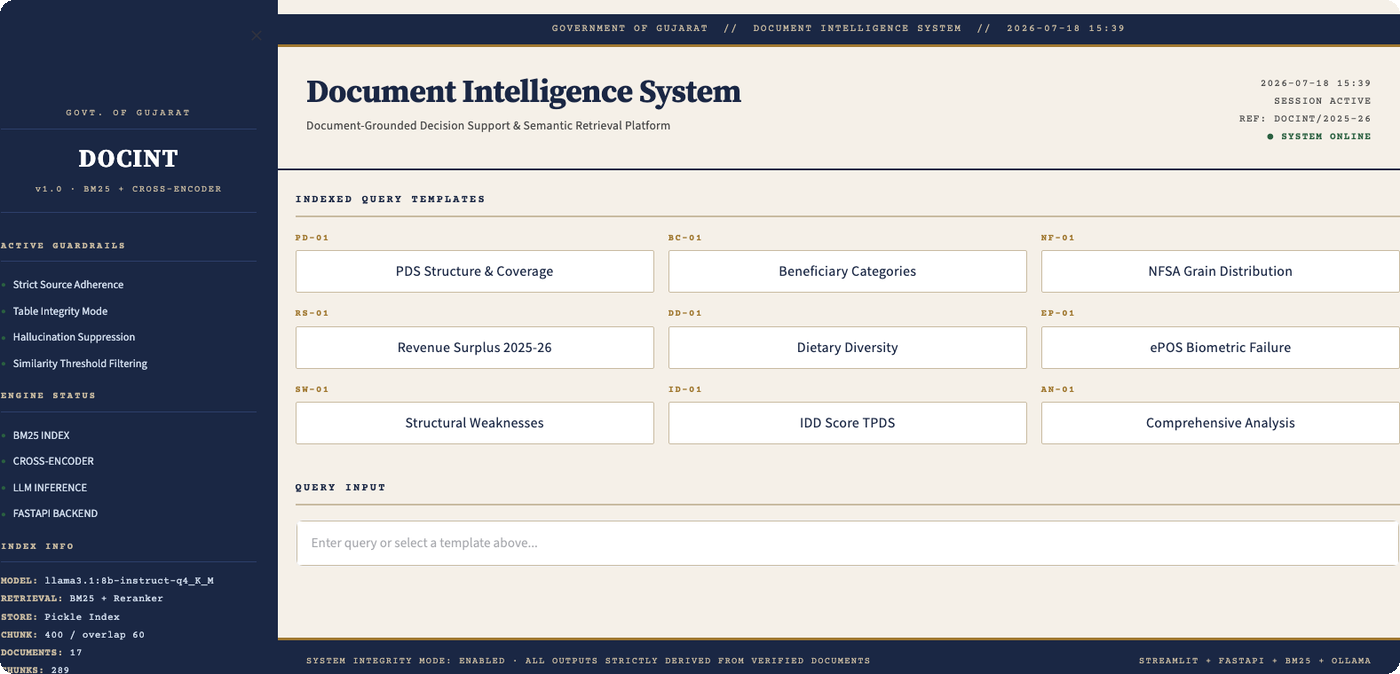Viewport: 1400px width, 674px height.
Task: Choose the ePOS Biometric Failure template
Action: tap(1220, 347)
